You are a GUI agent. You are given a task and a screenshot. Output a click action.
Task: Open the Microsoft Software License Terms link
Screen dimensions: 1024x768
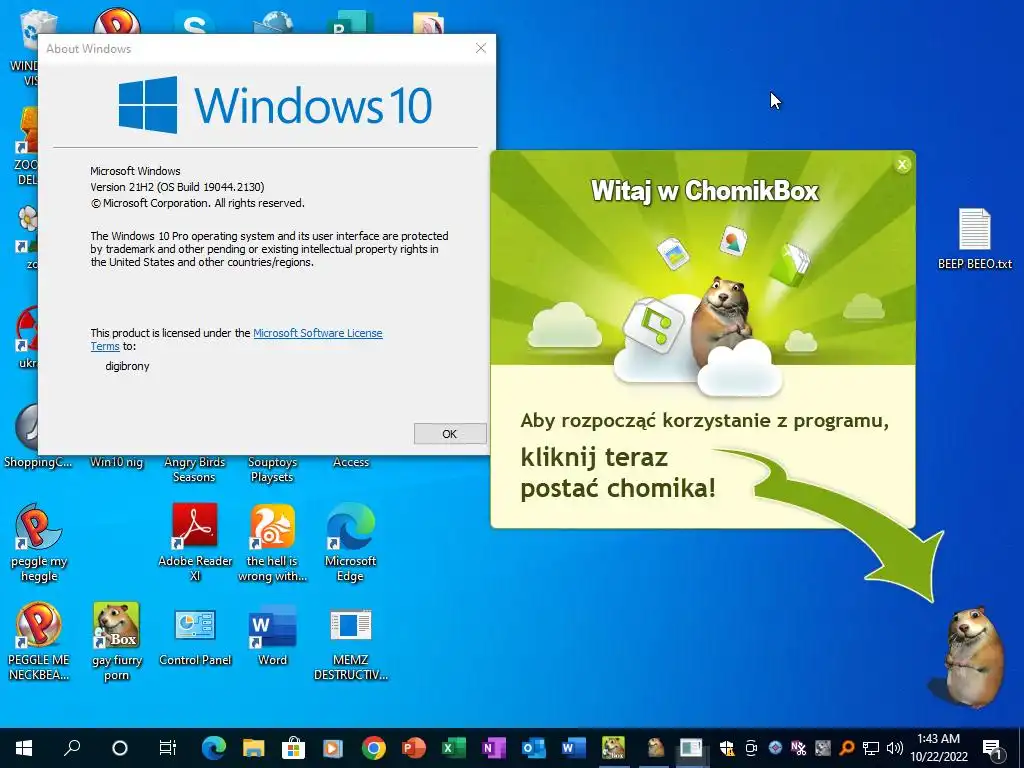click(x=317, y=333)
